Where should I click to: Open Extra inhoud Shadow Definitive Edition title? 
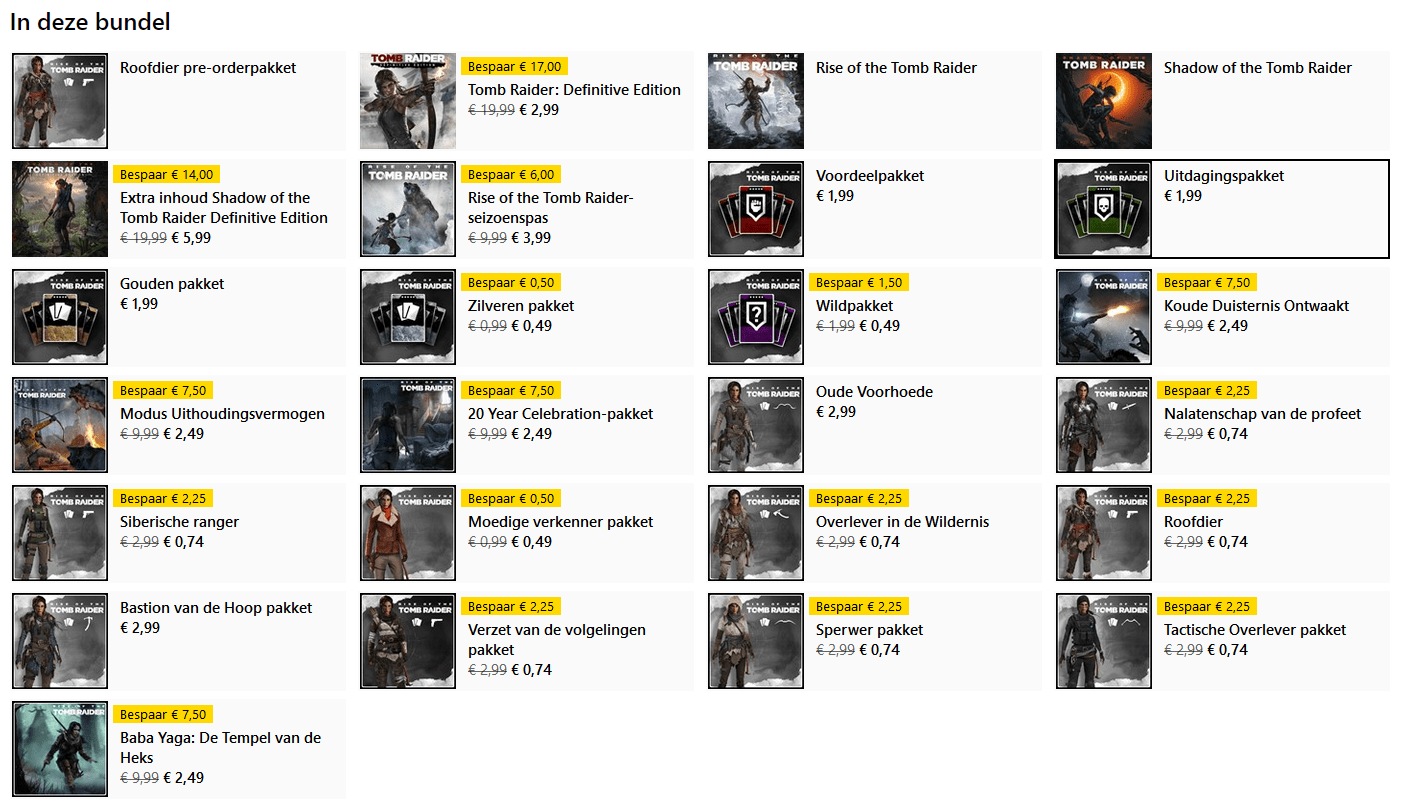tap(224, 208)
